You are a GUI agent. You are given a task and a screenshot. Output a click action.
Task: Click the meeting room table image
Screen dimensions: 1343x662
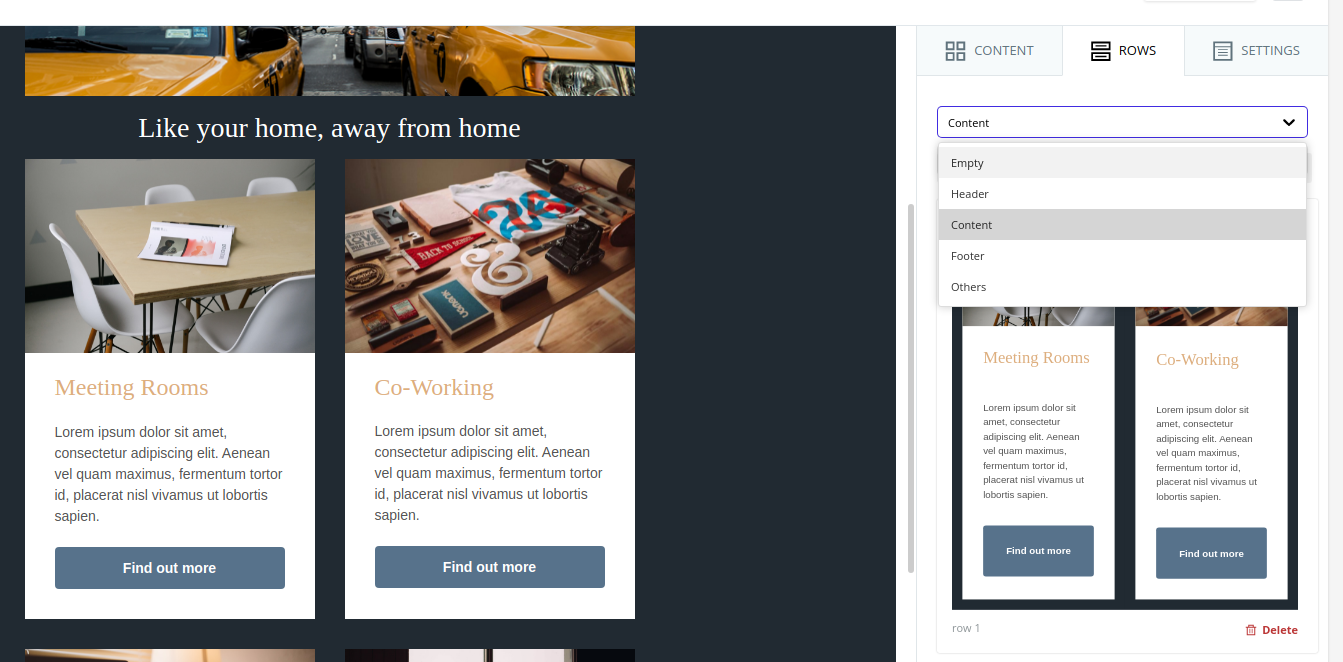pyautogui.click(x=170, y=256)
